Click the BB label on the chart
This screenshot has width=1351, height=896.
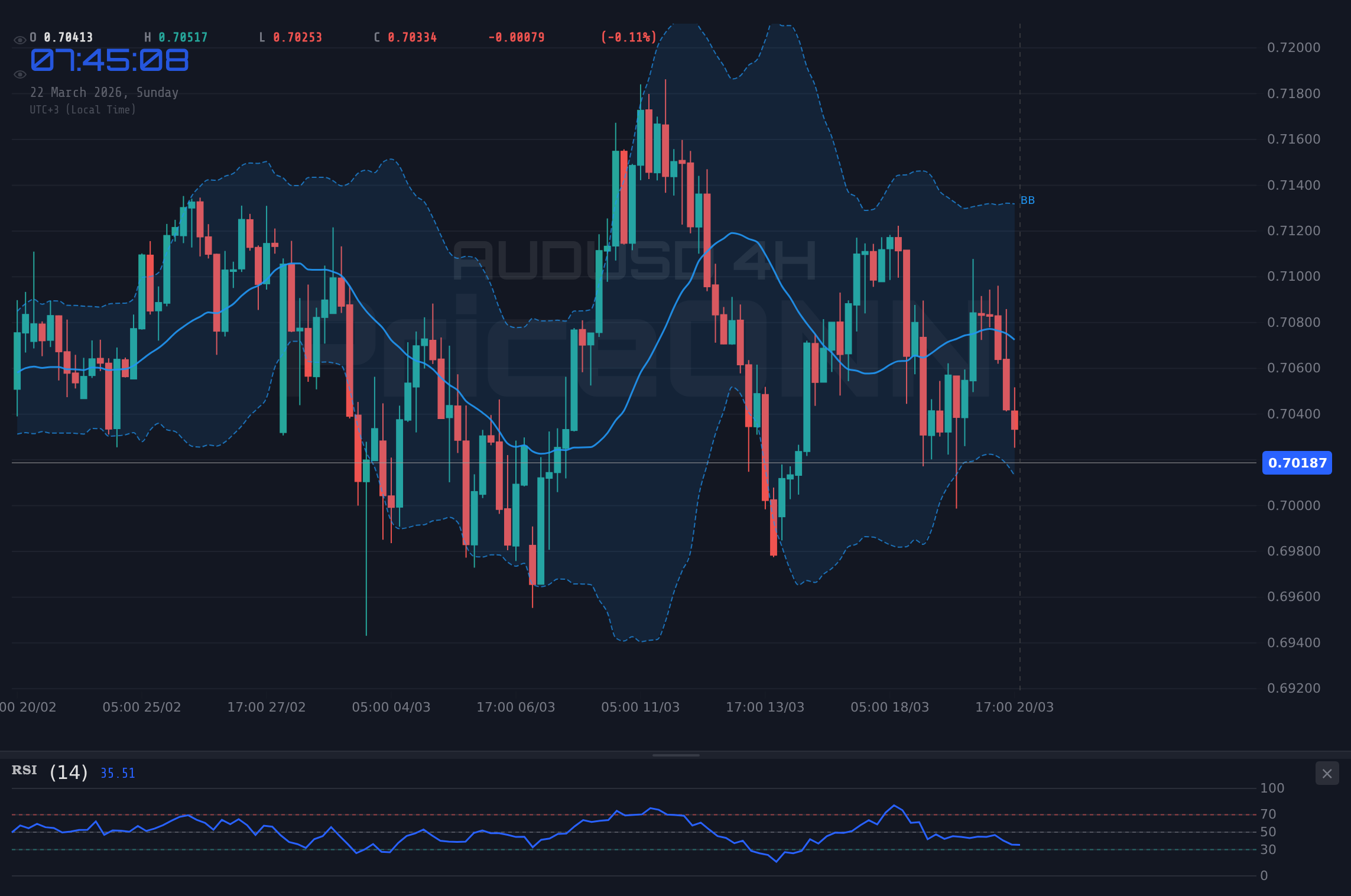click(1027, 201)
